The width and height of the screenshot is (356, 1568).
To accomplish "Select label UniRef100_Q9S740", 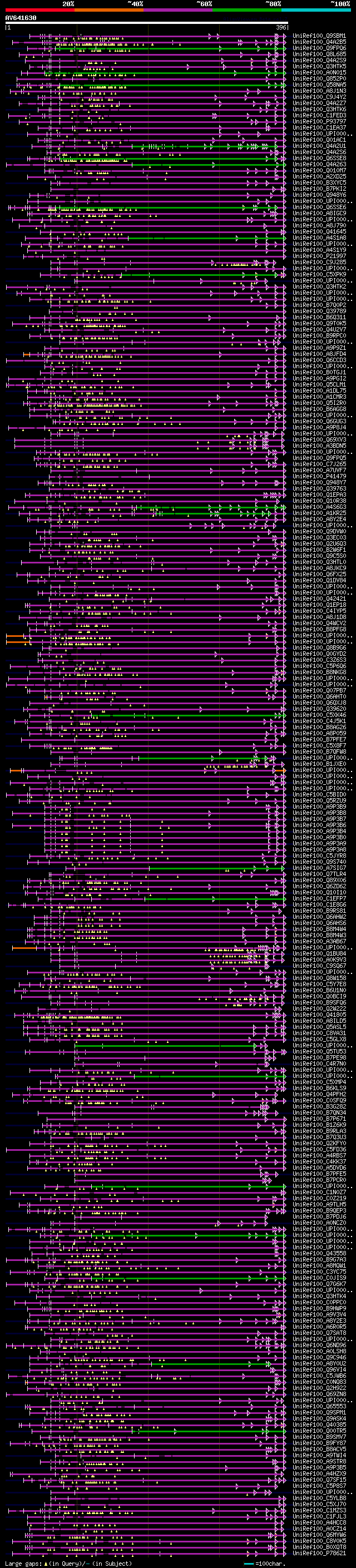I will tap(319, 862).
